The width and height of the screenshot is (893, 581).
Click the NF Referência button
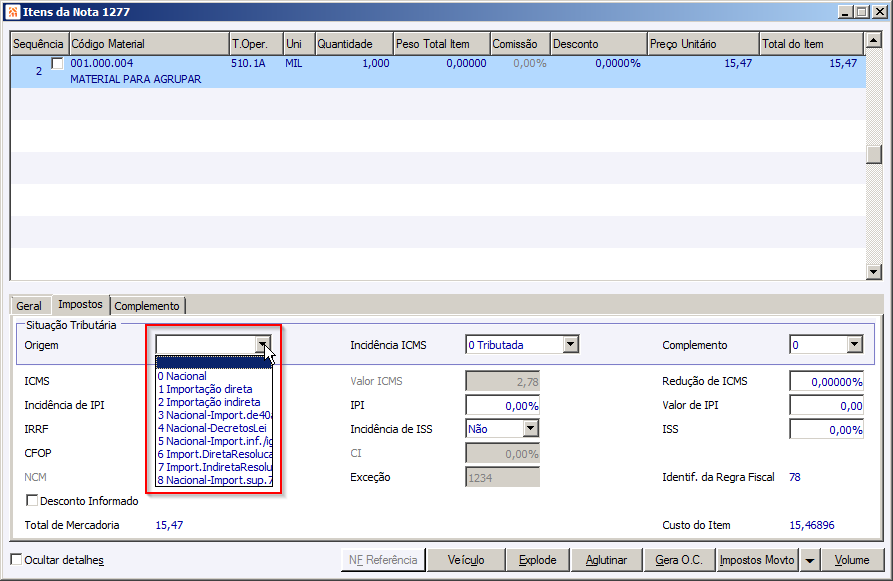[x=383, y=560]
